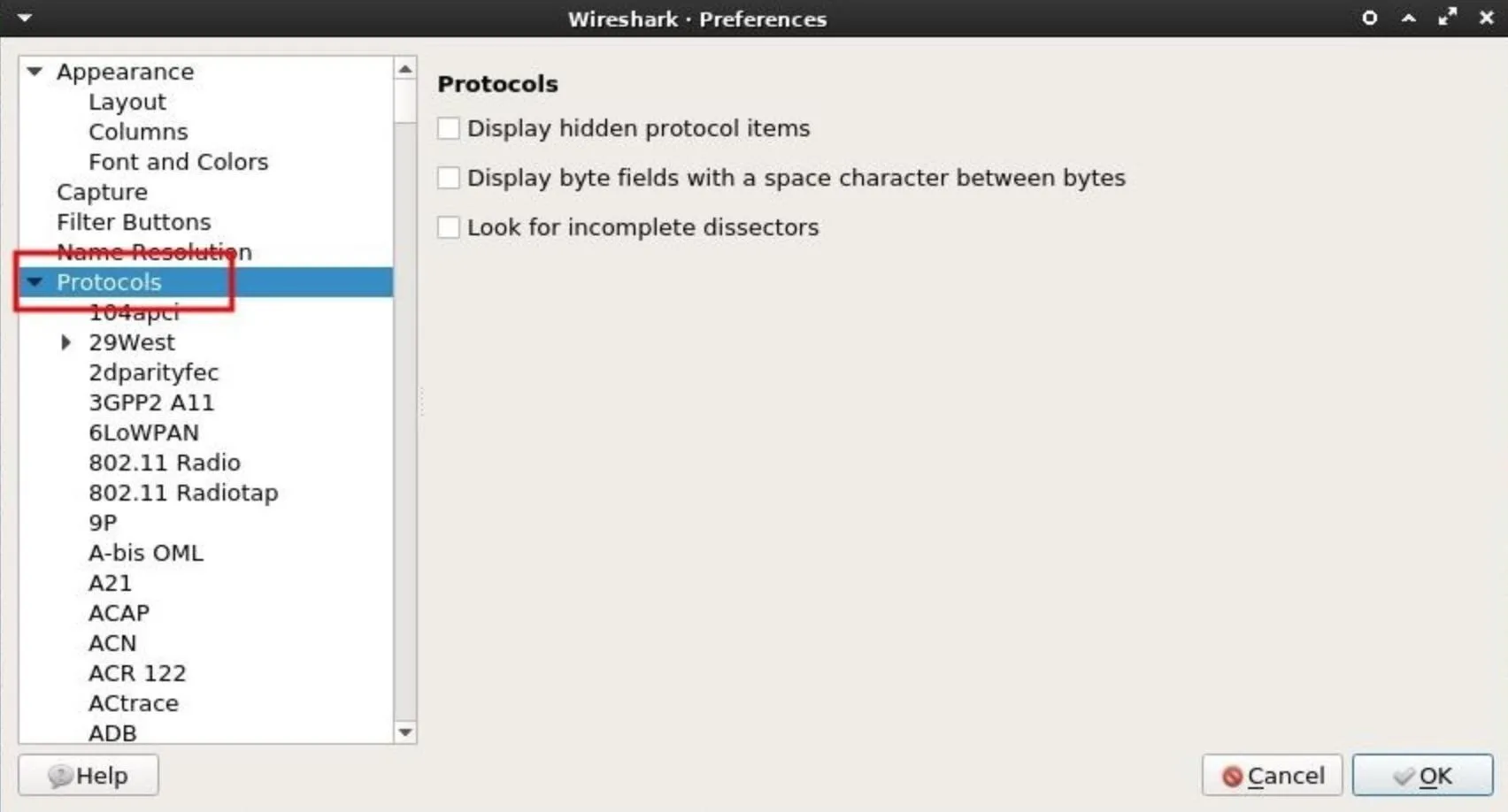Maximize the dialog using the diagonal arrows icon
This screenshot has height=812, width=1508.
click(x=1448, y=17)
